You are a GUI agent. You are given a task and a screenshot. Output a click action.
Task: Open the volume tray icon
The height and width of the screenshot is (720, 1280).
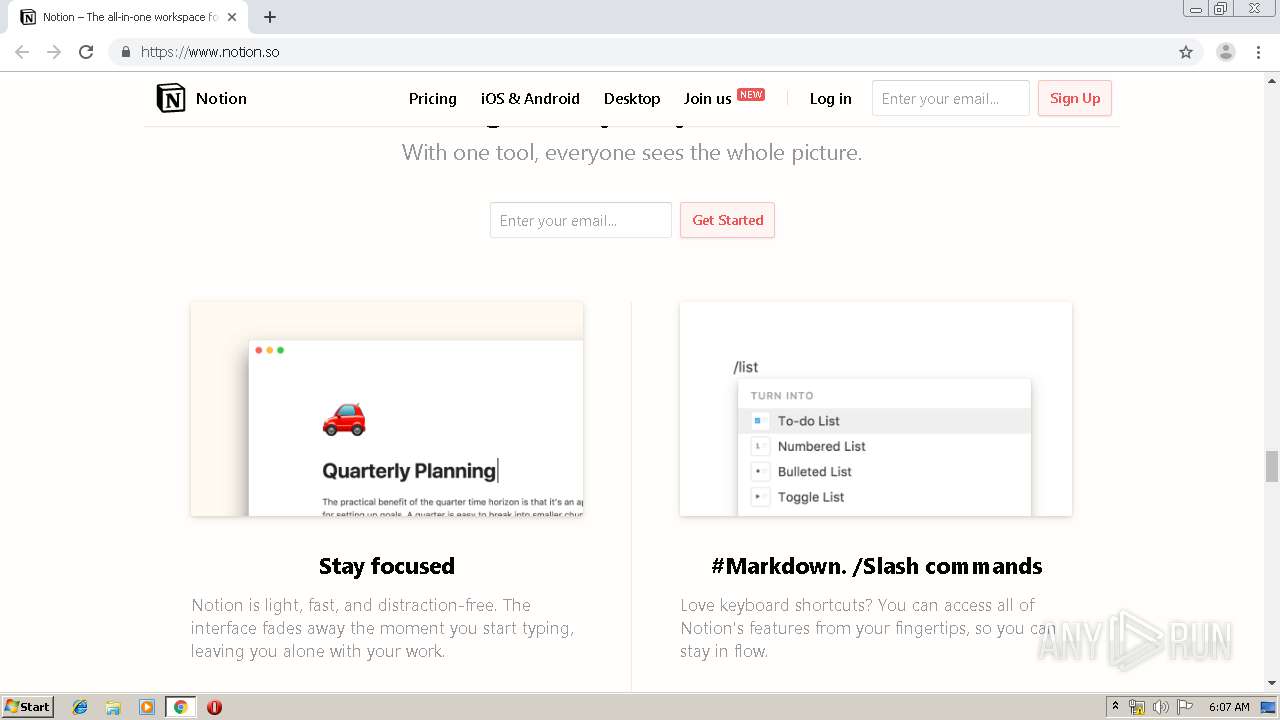click(1160, 707)
